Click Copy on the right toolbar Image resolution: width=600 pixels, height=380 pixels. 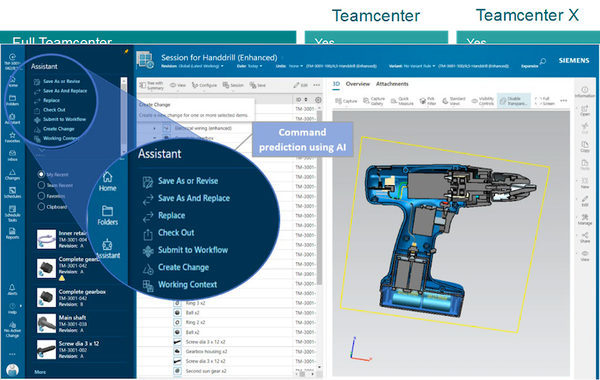(x=585, y=147)
